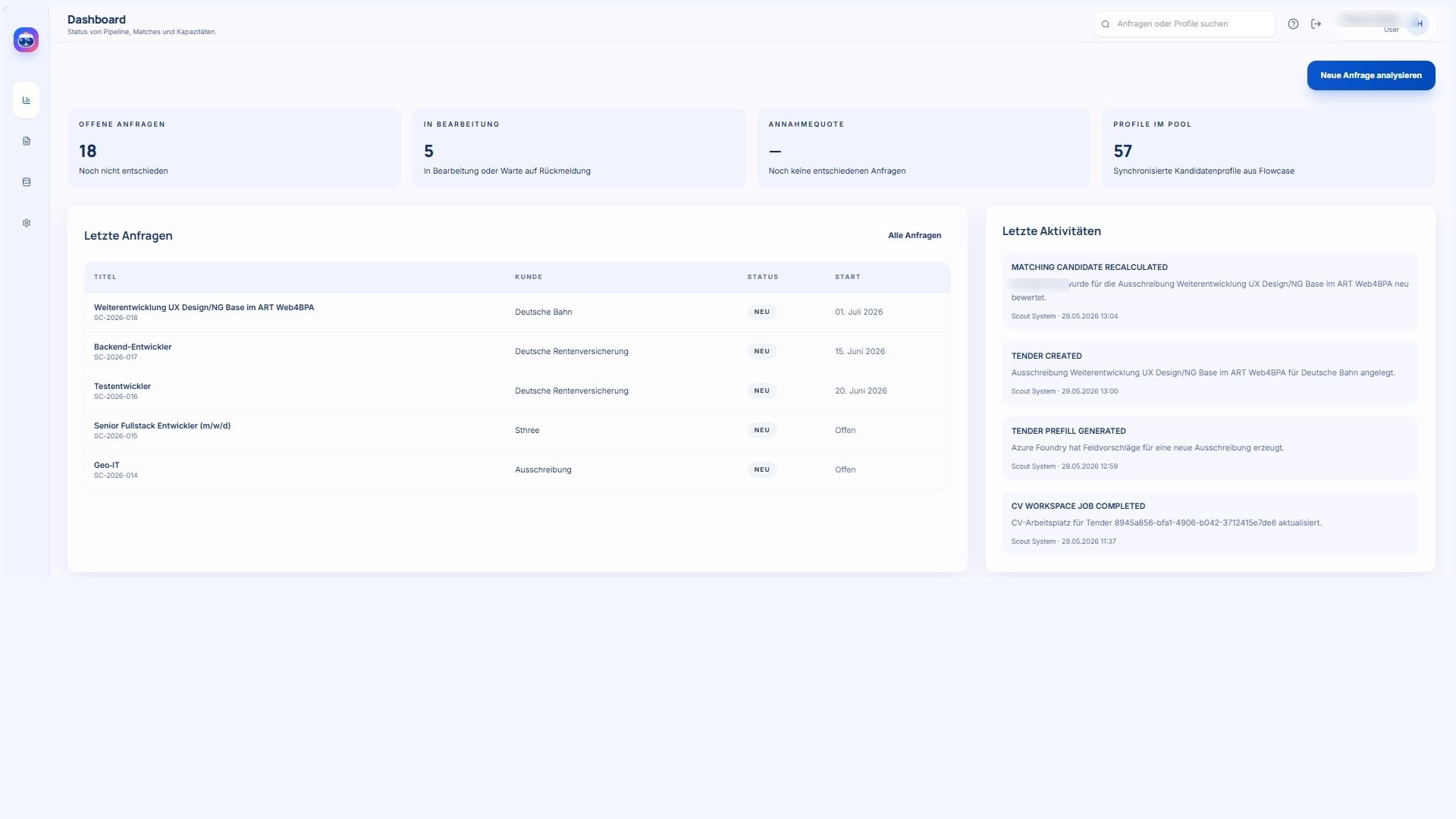The height and width of the screenshot is (819, 1456).
Task: Click Deutsche Rentenversicherung in Testentwickler row
Action: point(571,391)
